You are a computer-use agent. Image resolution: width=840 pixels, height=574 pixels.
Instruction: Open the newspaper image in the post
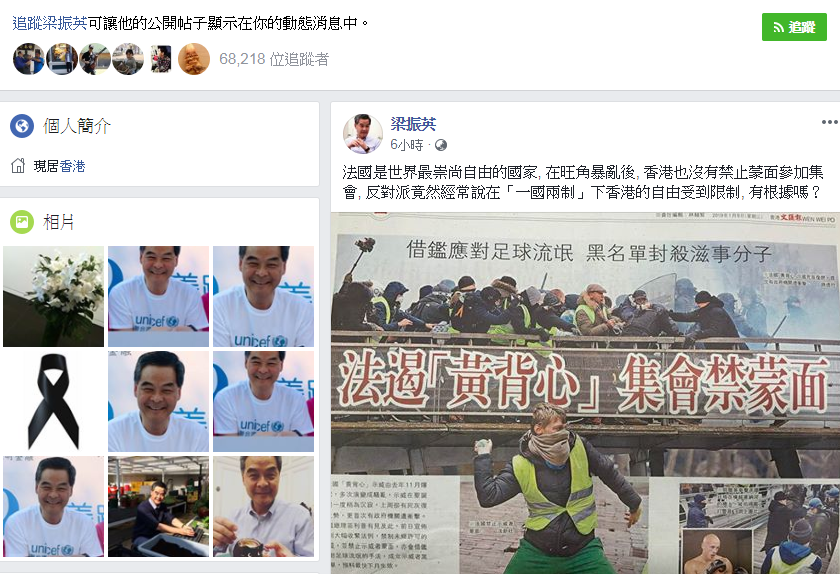click(585, 393)
